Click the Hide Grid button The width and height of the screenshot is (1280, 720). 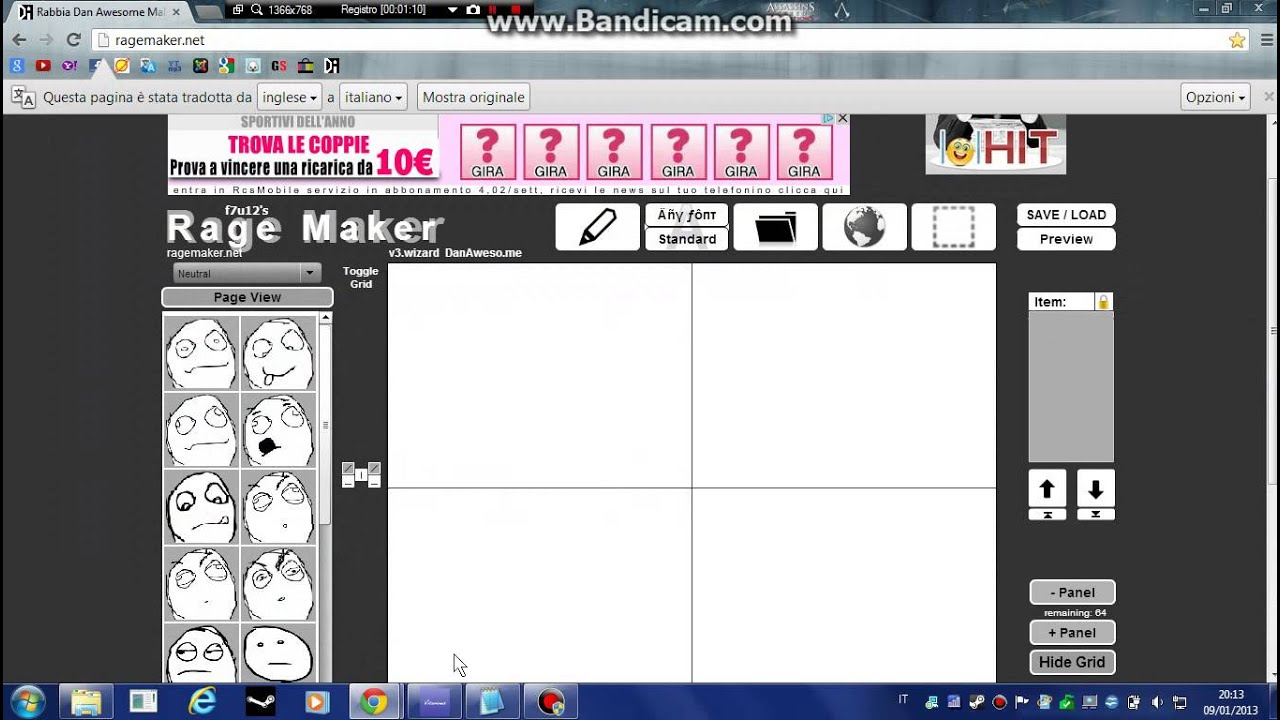[x=1072, y=662]
